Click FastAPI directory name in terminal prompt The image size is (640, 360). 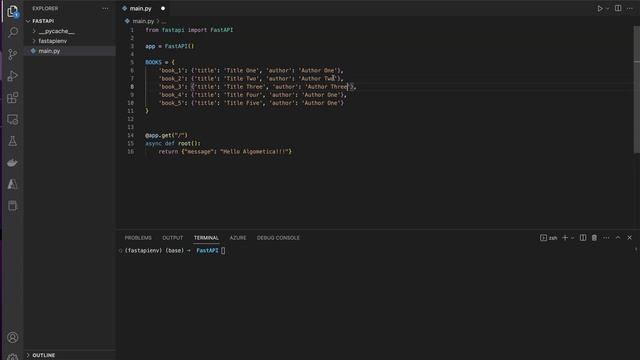[207, 251]
